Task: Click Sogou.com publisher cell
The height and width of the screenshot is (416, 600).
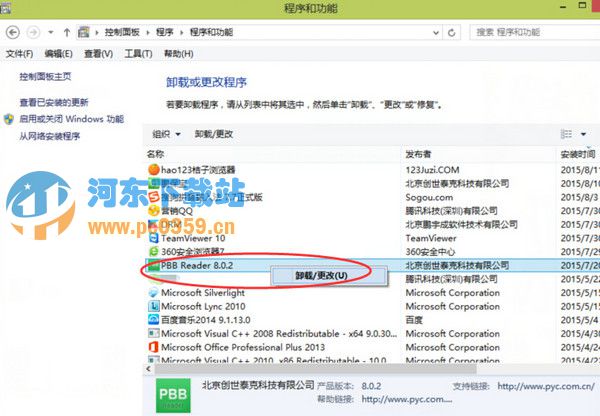Action: tap(429, 197)
